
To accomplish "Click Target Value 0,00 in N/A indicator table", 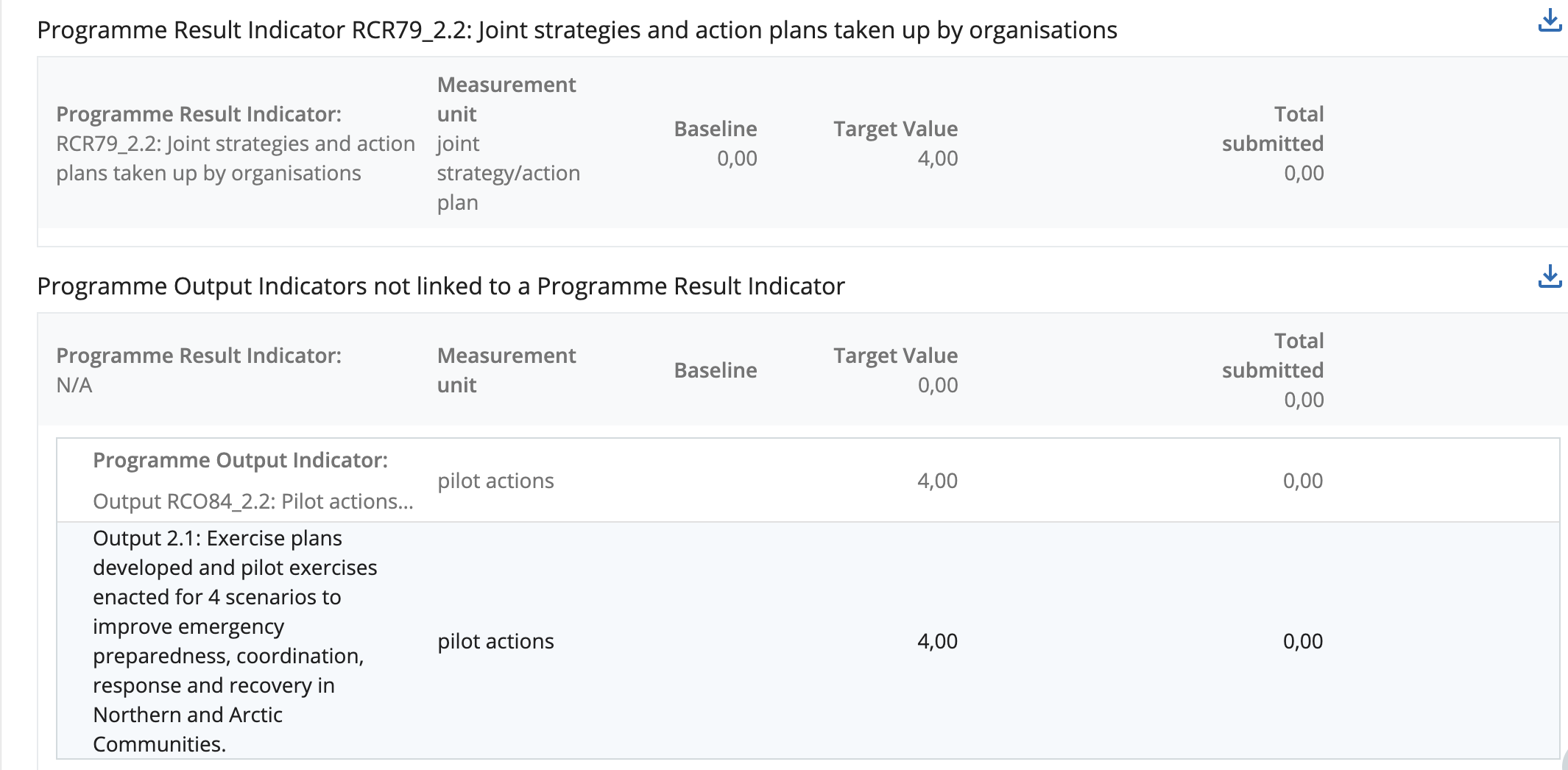I will [x=937, y=385].
